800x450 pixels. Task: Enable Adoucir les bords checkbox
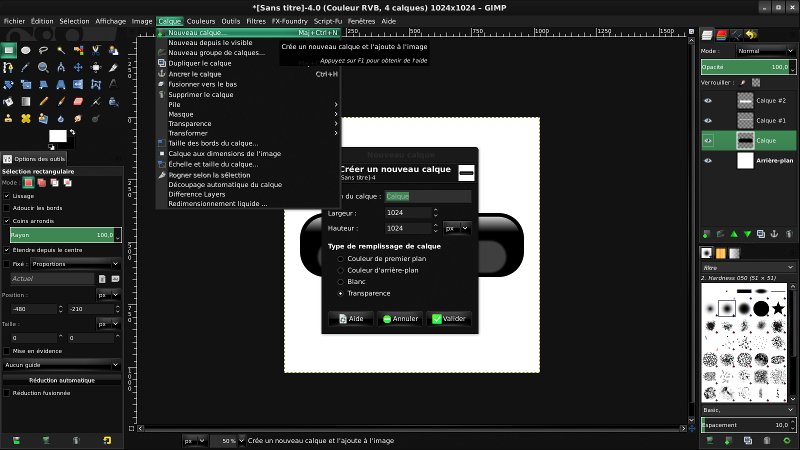click(7, 208)
